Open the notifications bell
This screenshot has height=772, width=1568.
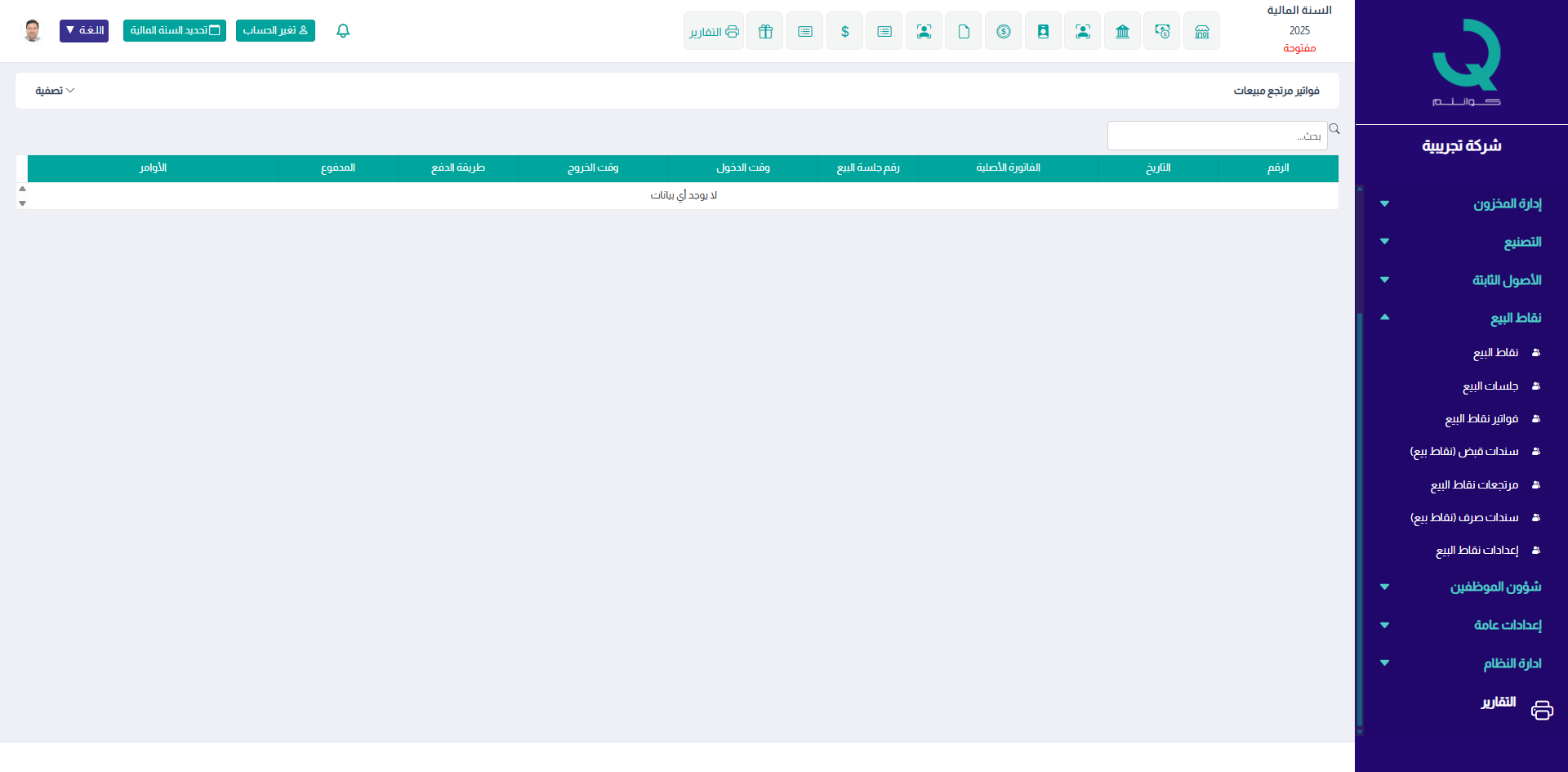pyautogui.click(x=343, y=31)
